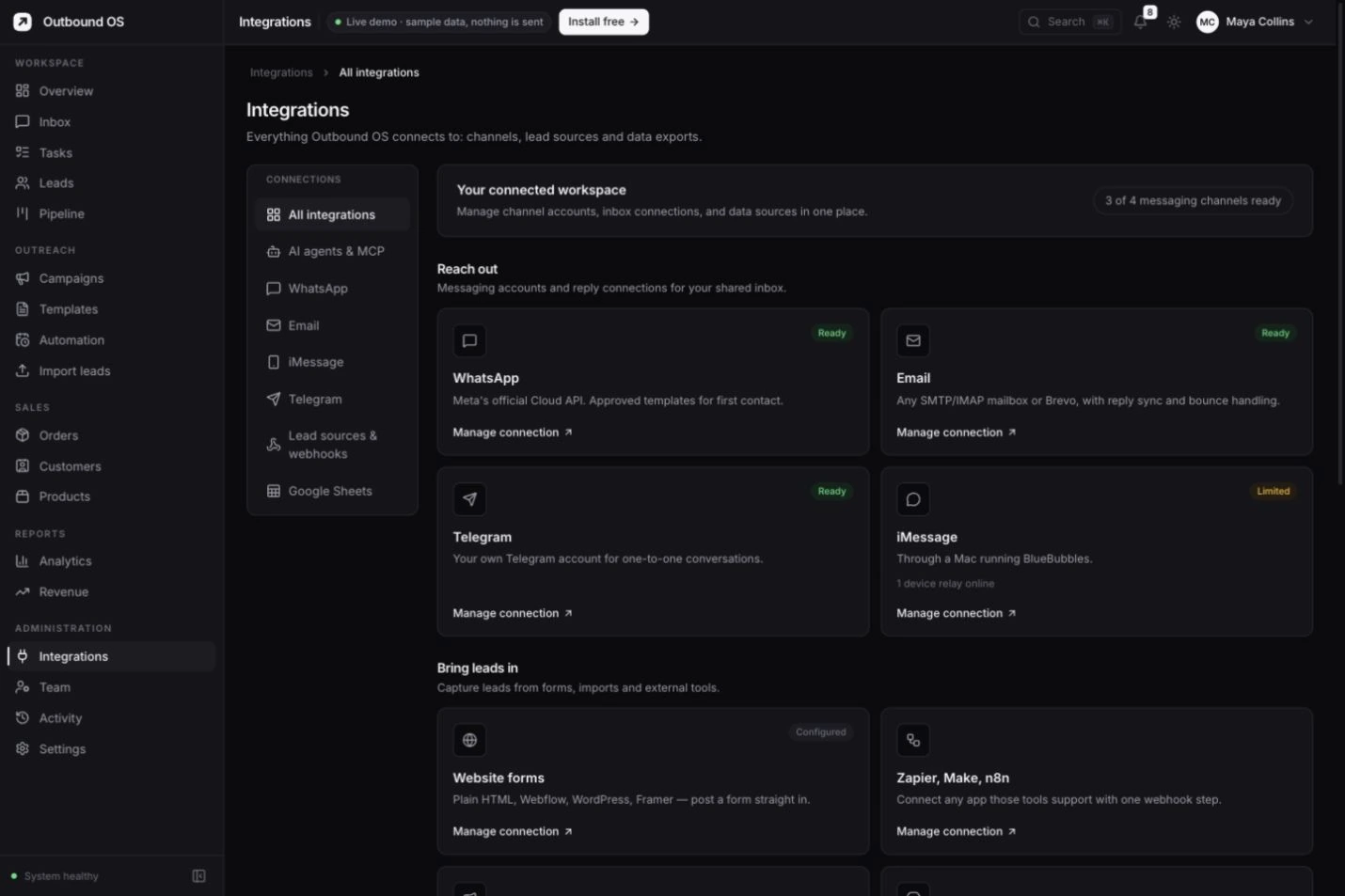Open Lead sources & webhooks section
The width and height of the screenshot is (1345, 896).
[x=332, y=445]
